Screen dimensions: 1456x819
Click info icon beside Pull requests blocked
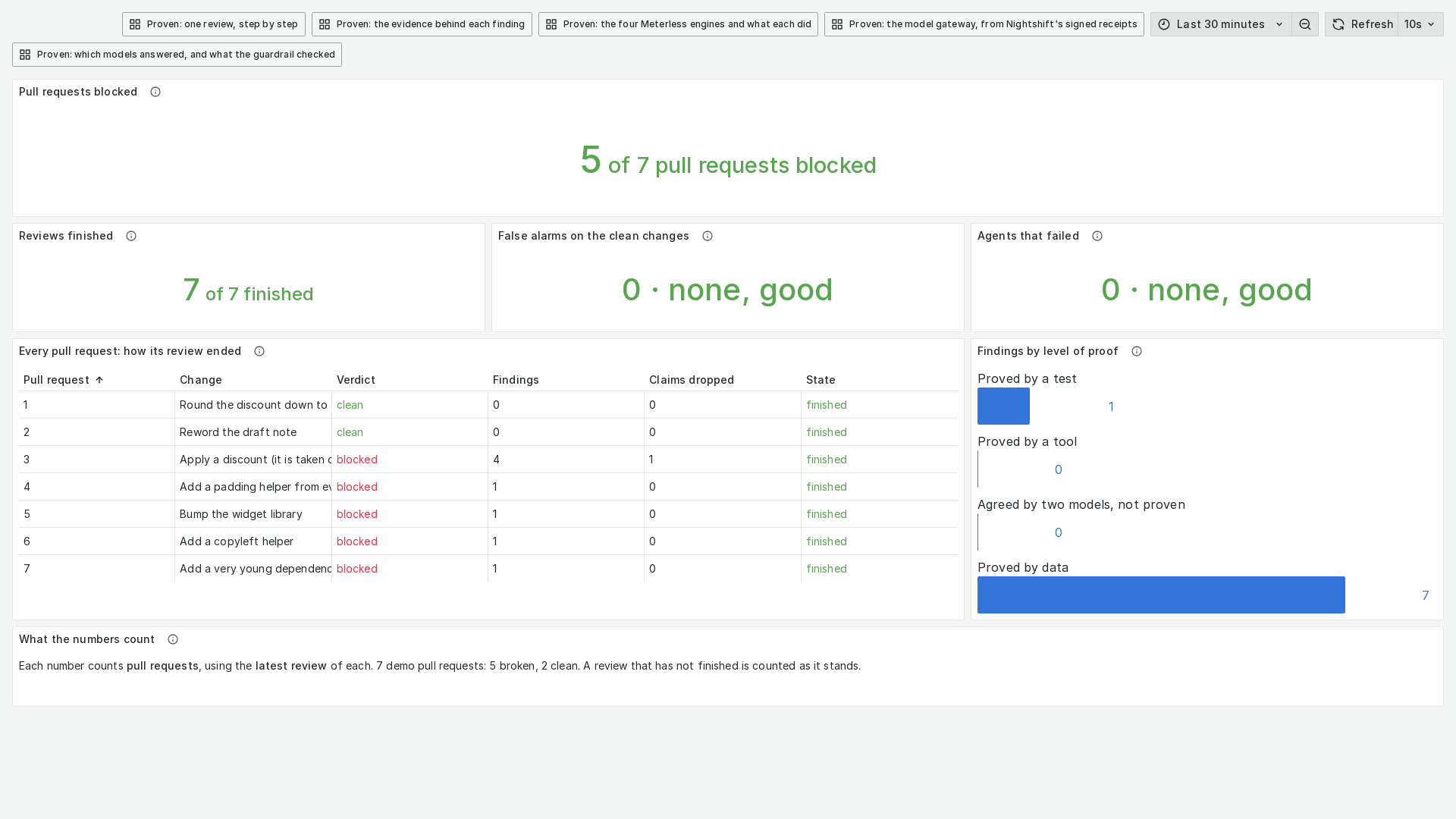[x=155, y=92]
